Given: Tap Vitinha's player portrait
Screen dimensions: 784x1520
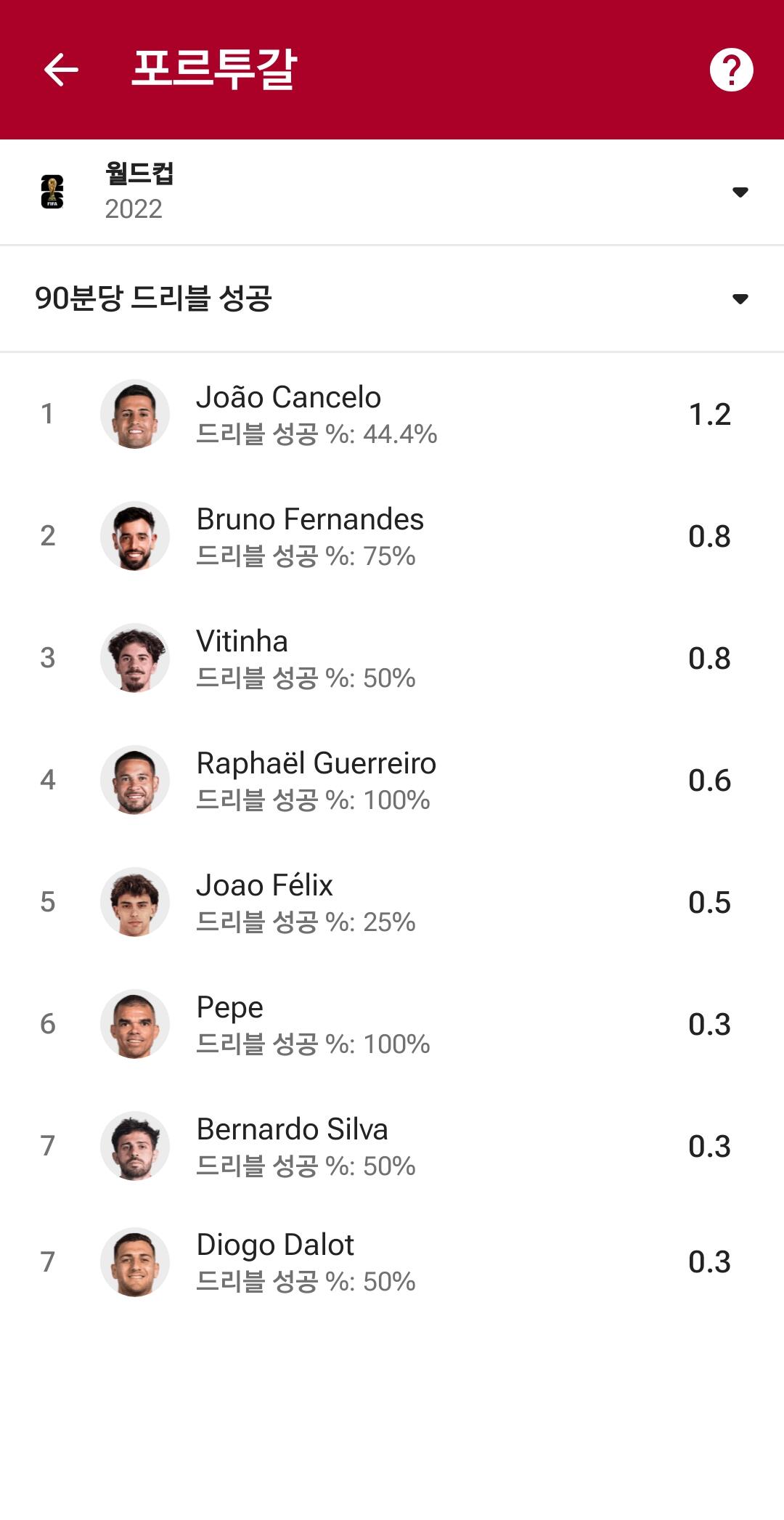Looking at the screenshot, I should (135, 658).
